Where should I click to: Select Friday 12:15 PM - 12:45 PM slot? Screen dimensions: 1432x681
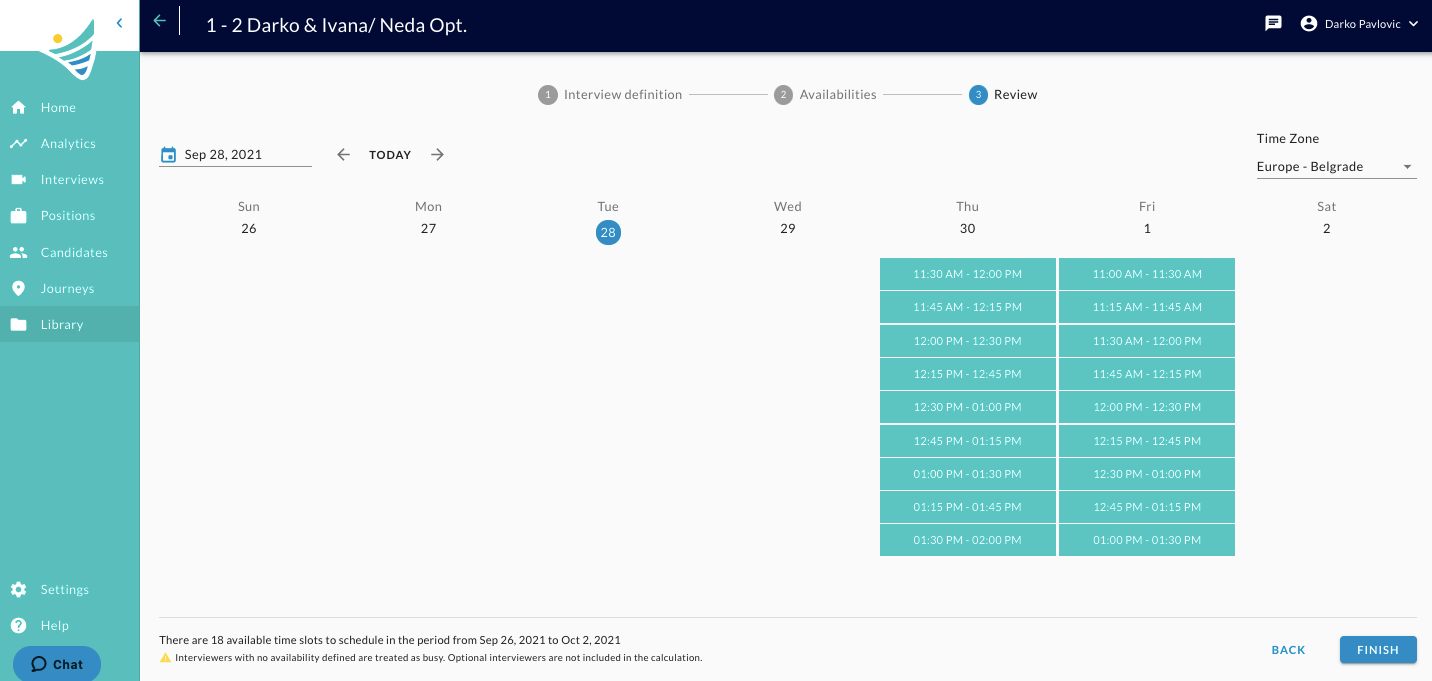(x=1147, y=441)
